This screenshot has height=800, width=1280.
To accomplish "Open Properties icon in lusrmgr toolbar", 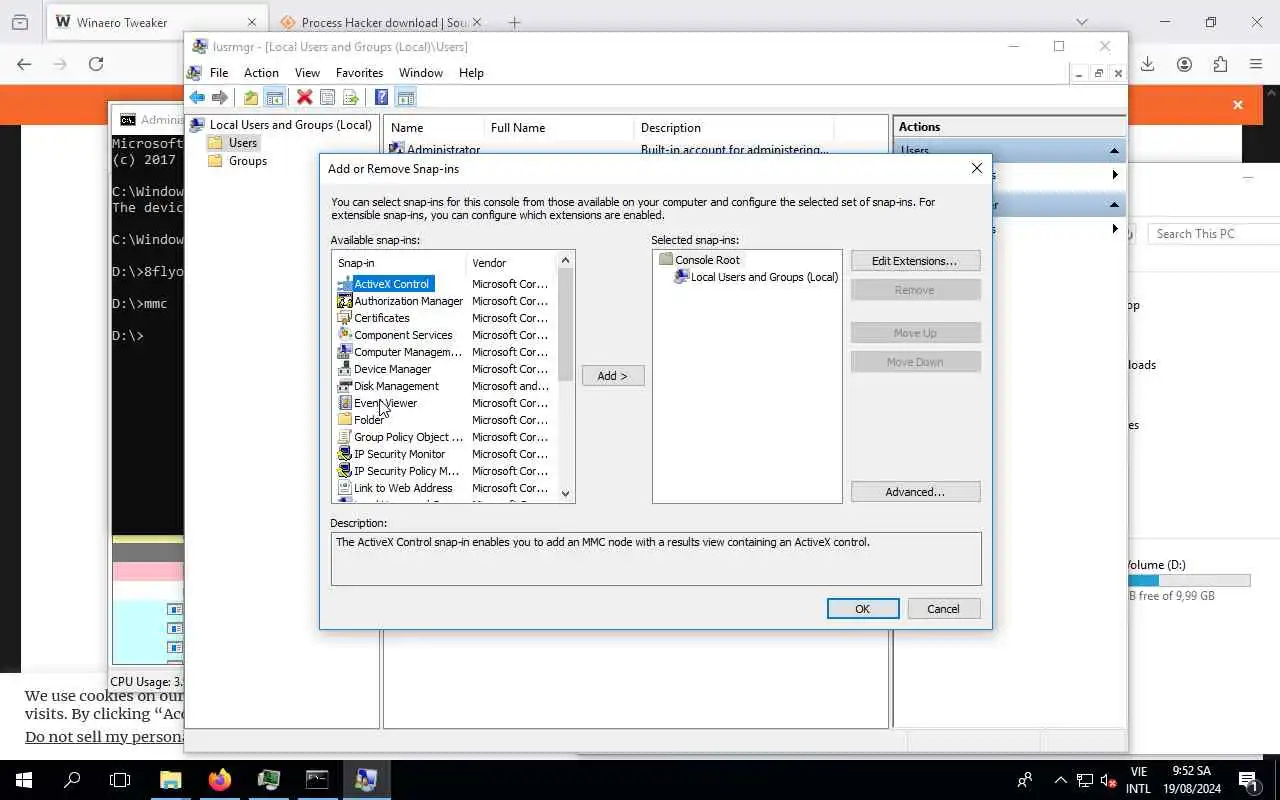I will point(327,97).
